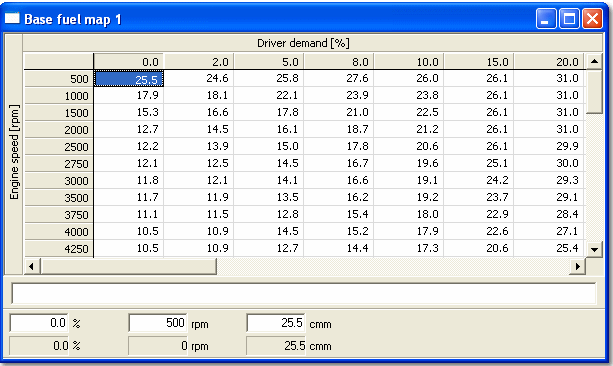Select cell 23.9 in the 1000 rpm row
Viewport: 613px width, 366px height.
pos(339,95)
